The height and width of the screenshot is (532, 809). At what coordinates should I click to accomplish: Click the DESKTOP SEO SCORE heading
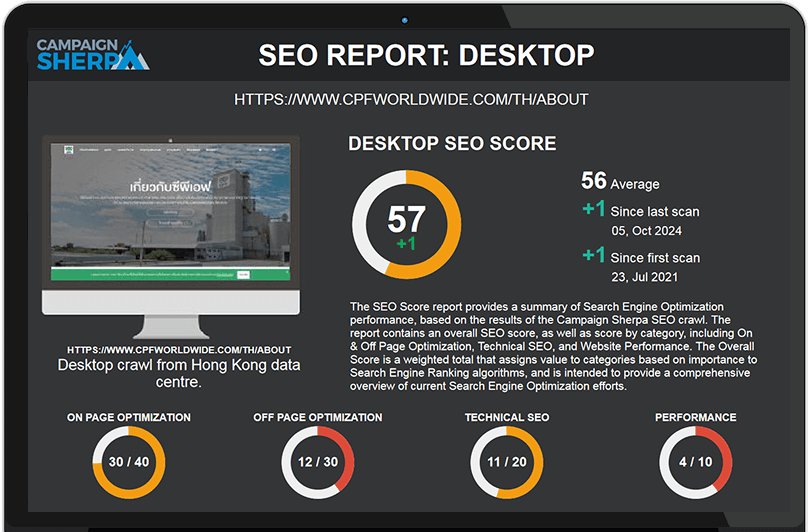tap(452, 143)
